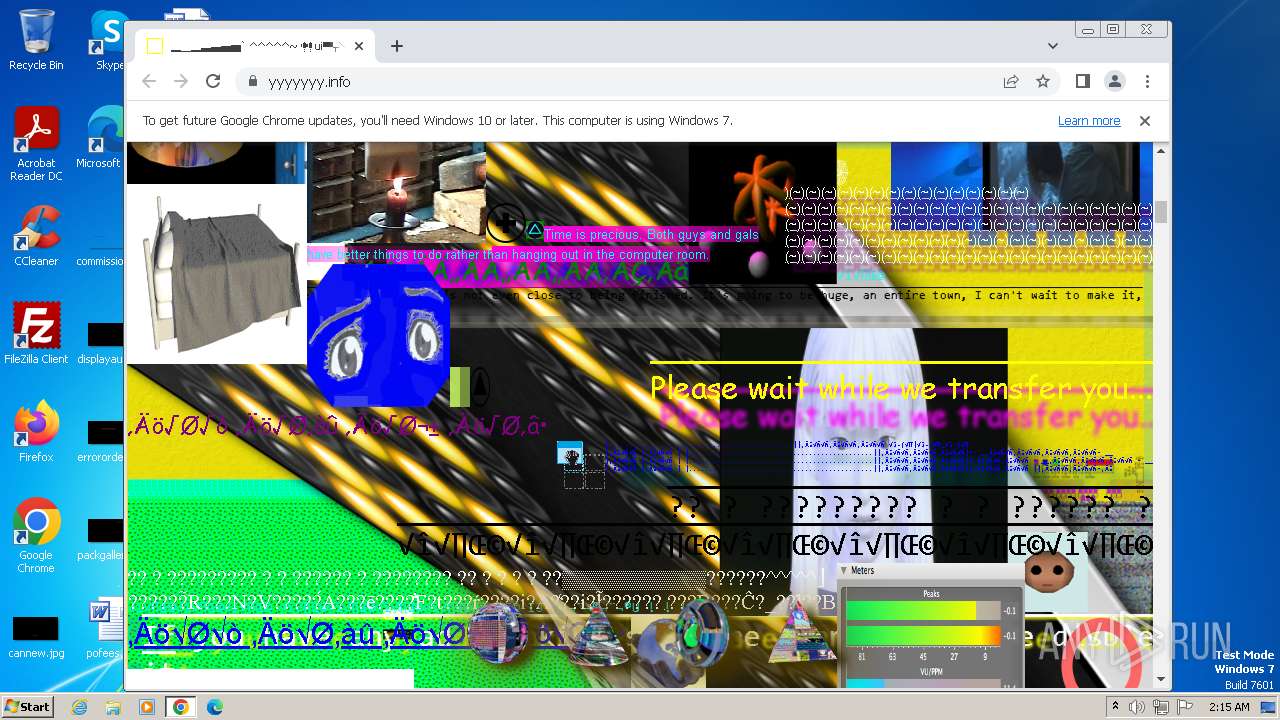1280x720 pixels.
Task: Click the "Time is precious" highlighted text
Action: click(651, 235)
